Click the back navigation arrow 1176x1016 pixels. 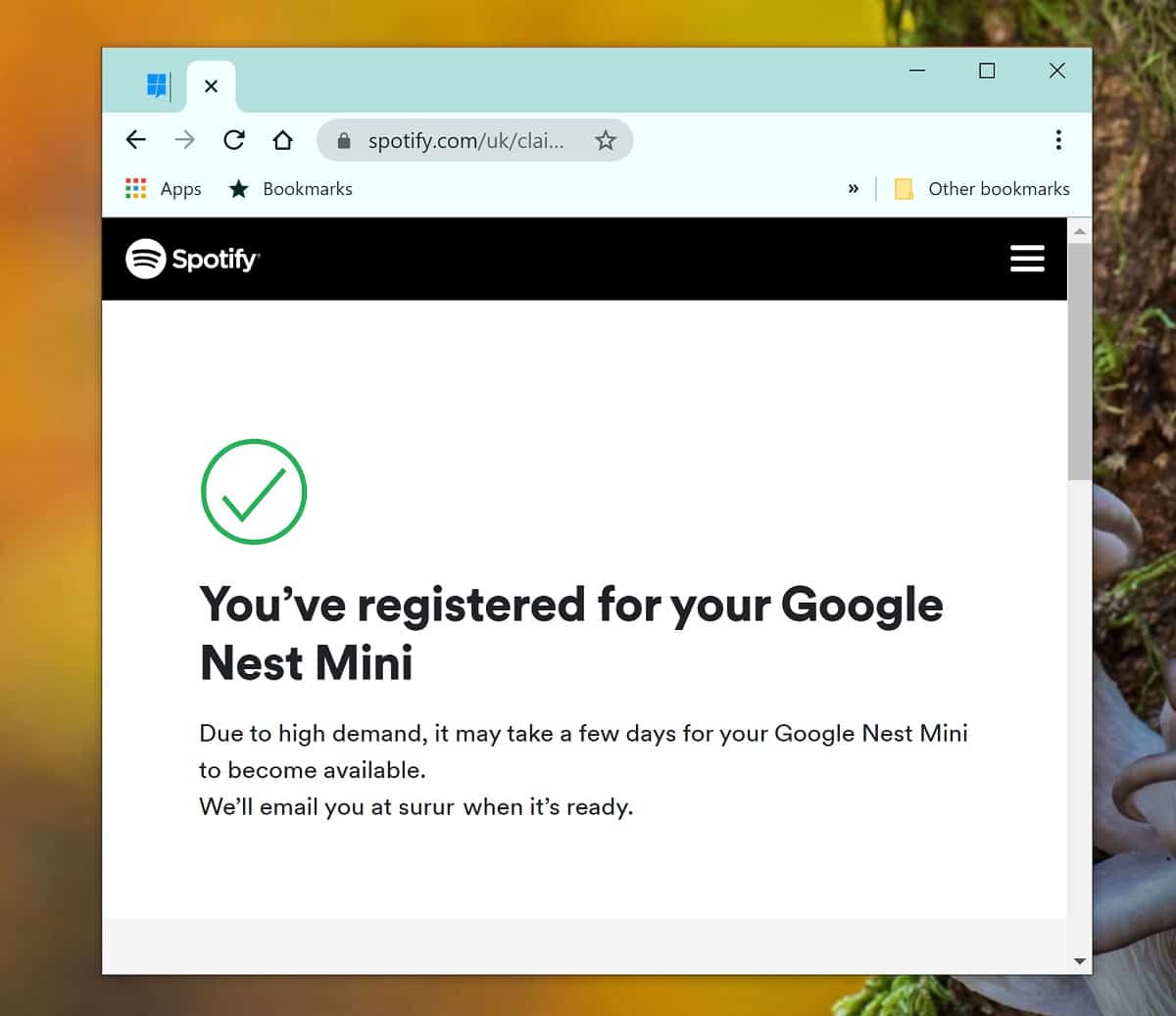(135, 140)
